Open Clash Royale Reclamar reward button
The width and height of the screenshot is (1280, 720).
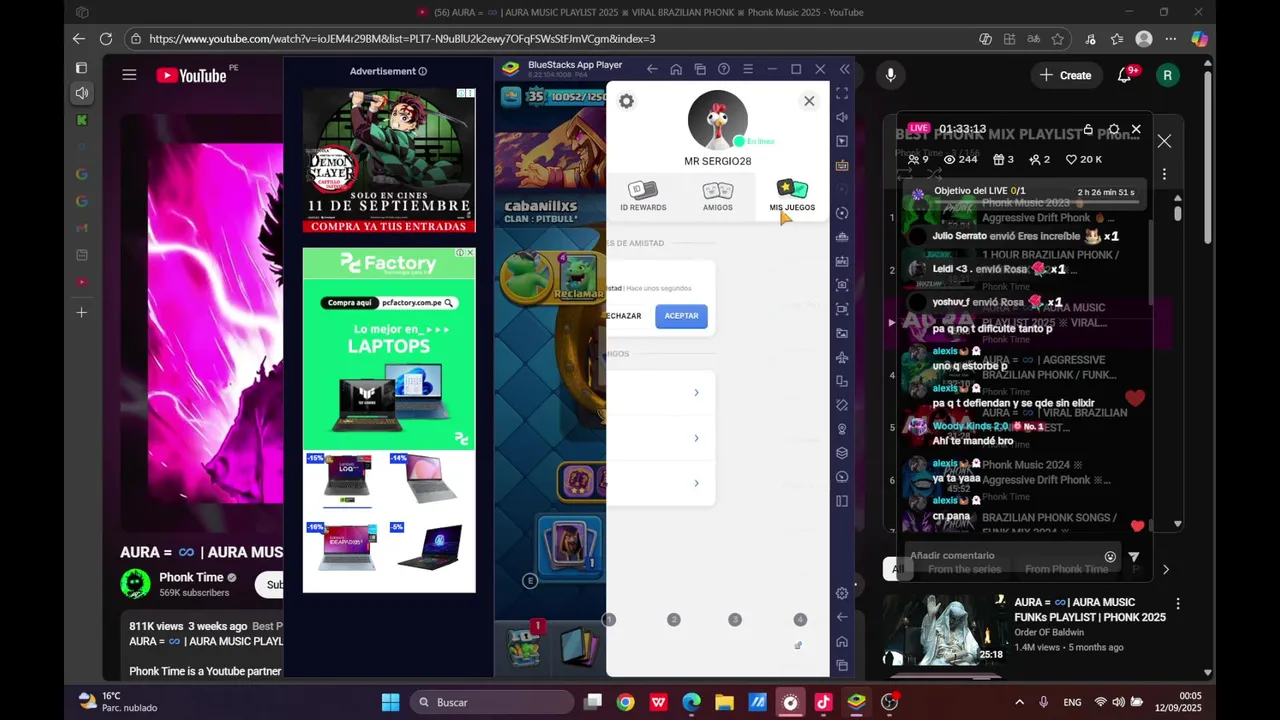coord(578,294)
